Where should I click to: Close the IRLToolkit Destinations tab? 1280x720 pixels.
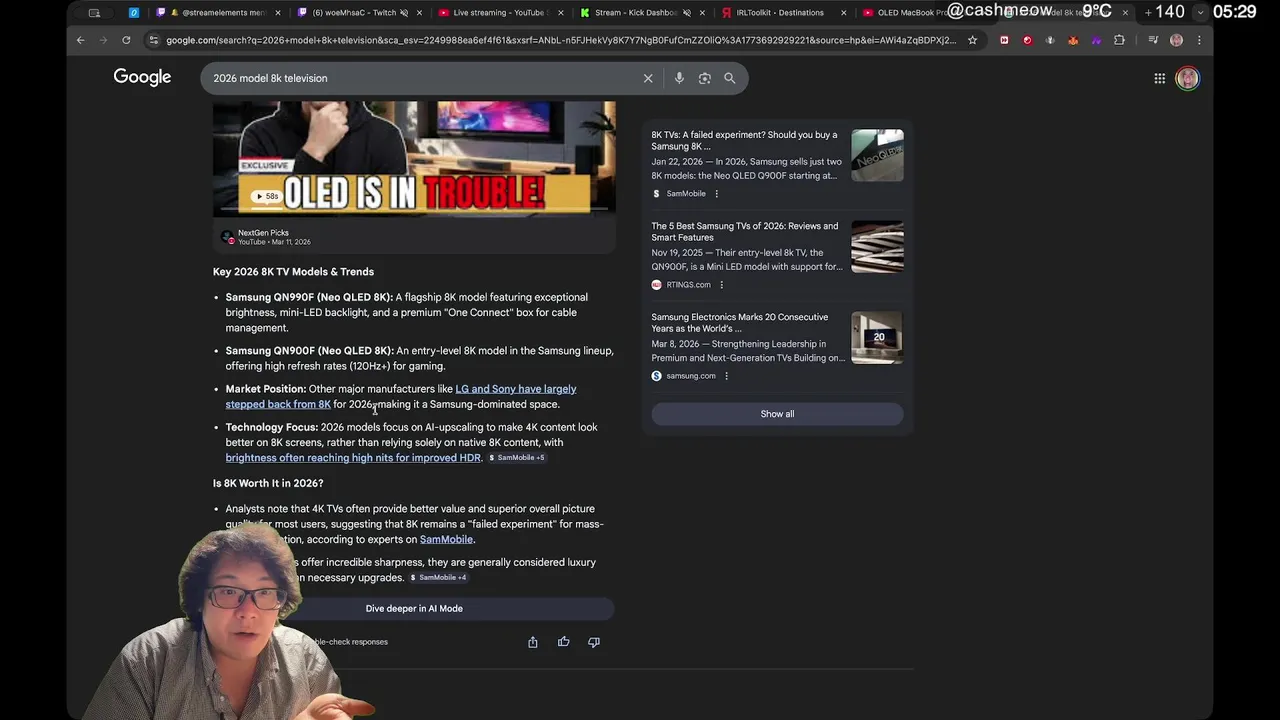[x=844, y=13]
